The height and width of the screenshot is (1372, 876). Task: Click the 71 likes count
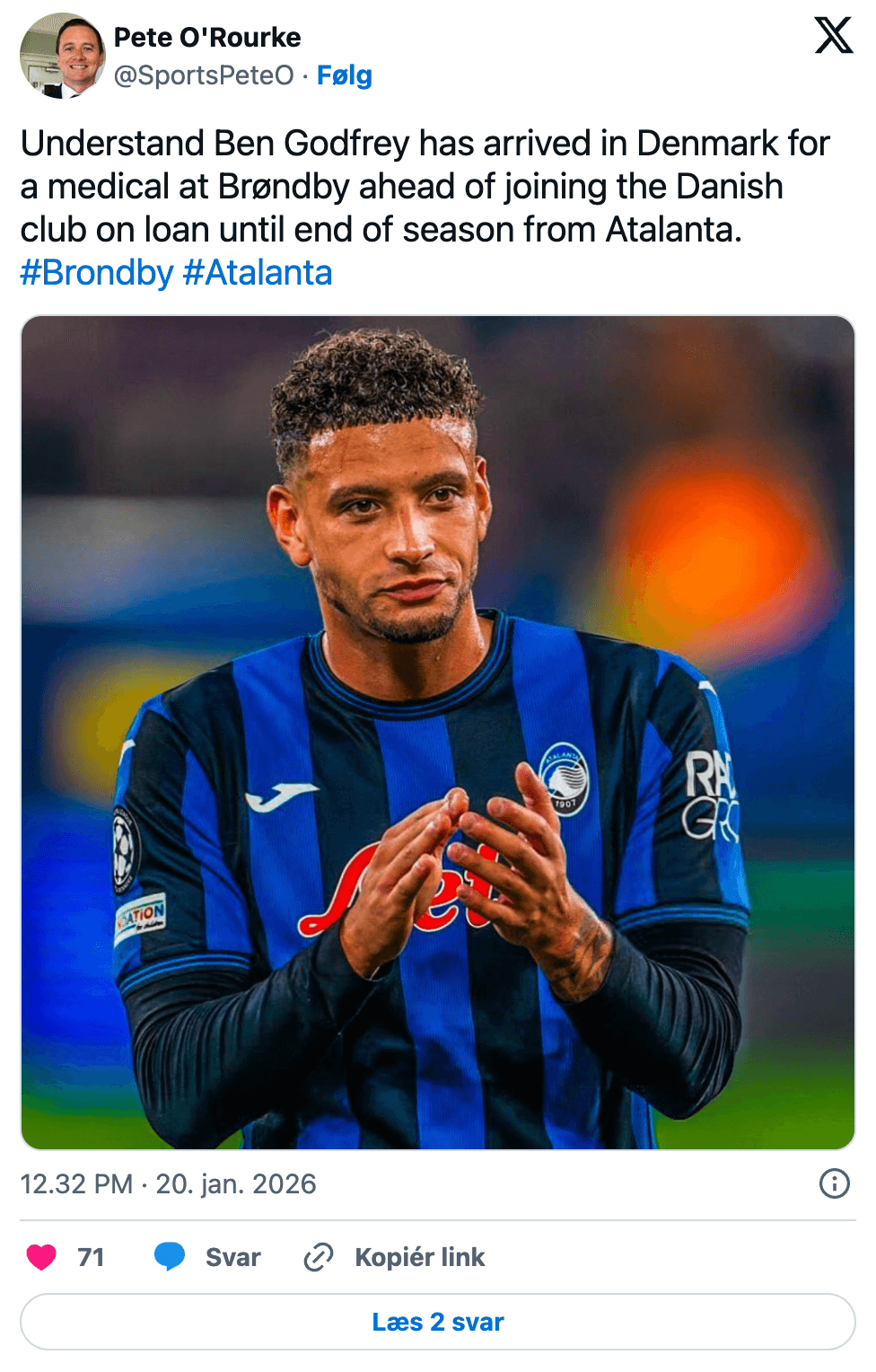pyautogui.click(x=91, y=1257)
